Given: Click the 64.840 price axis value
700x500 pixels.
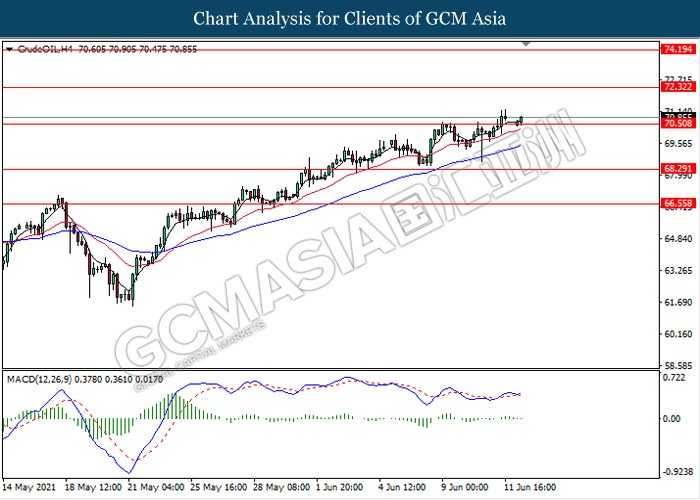Looking at the screenshot, I should tap(679, 239).
